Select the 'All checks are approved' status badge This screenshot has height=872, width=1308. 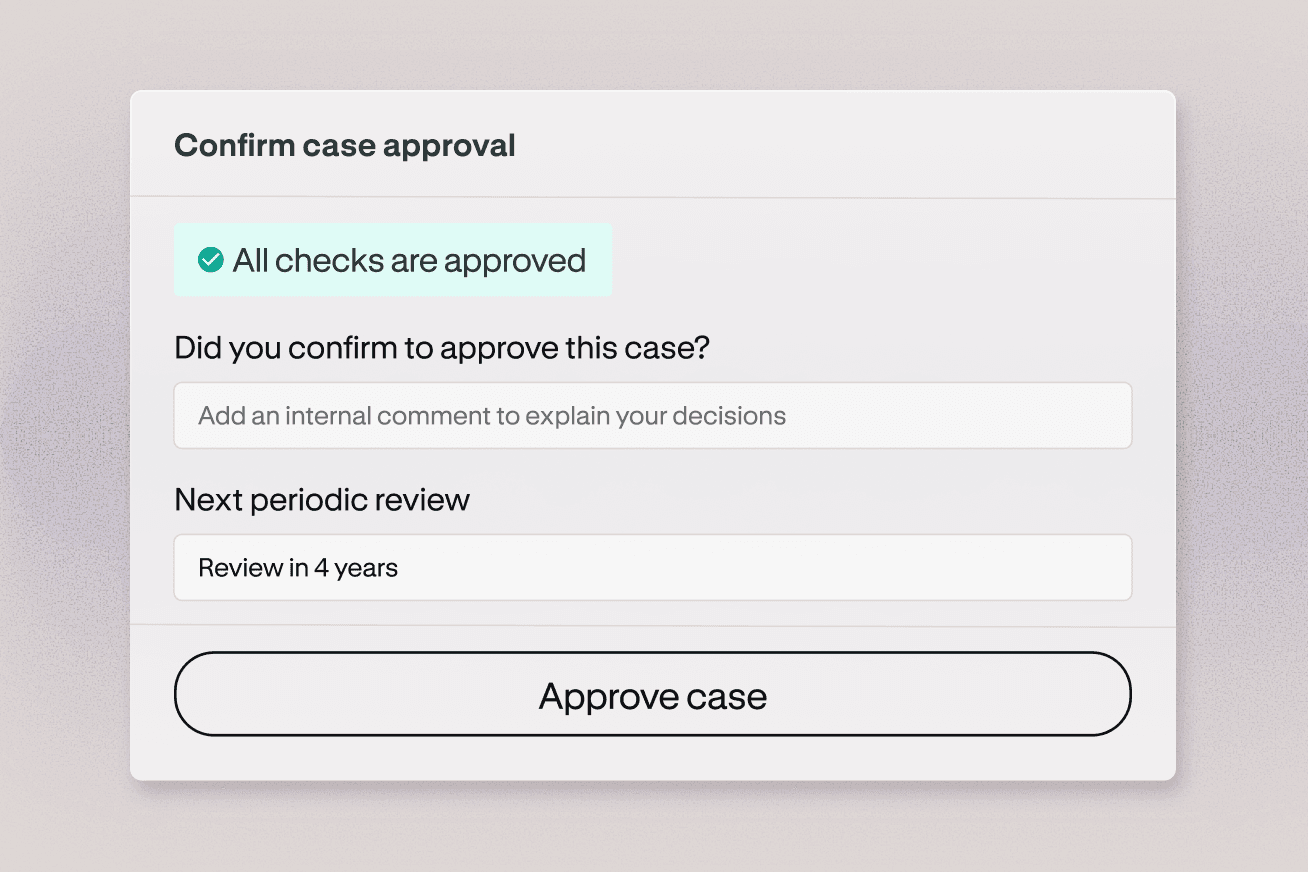tap(392, 260)
